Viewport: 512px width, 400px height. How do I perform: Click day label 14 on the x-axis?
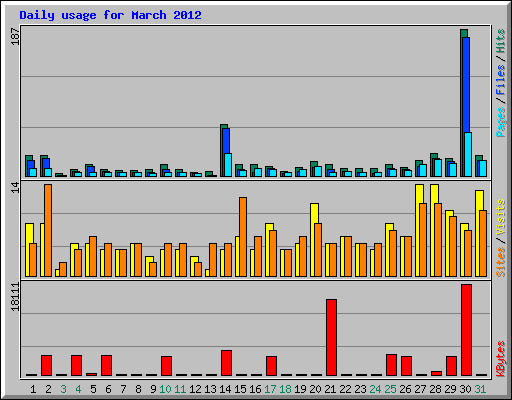point(225,389)
